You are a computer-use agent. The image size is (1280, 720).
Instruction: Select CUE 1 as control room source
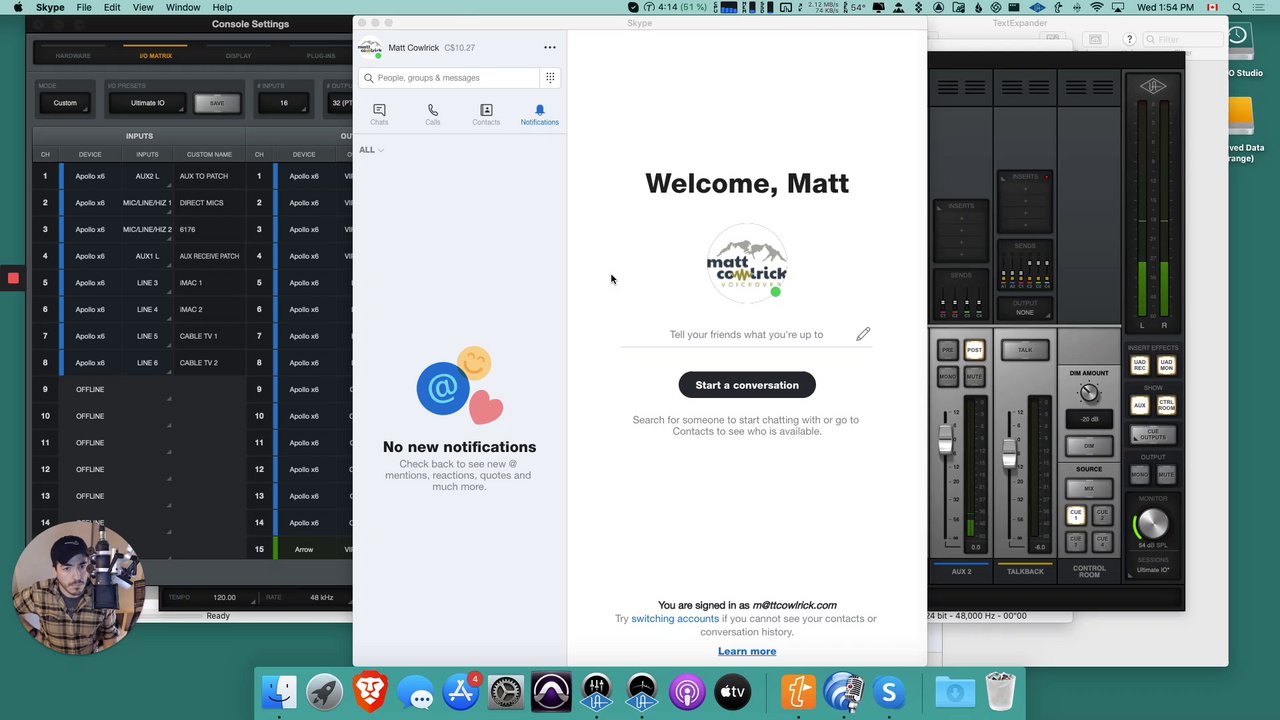coord(1076,516)
